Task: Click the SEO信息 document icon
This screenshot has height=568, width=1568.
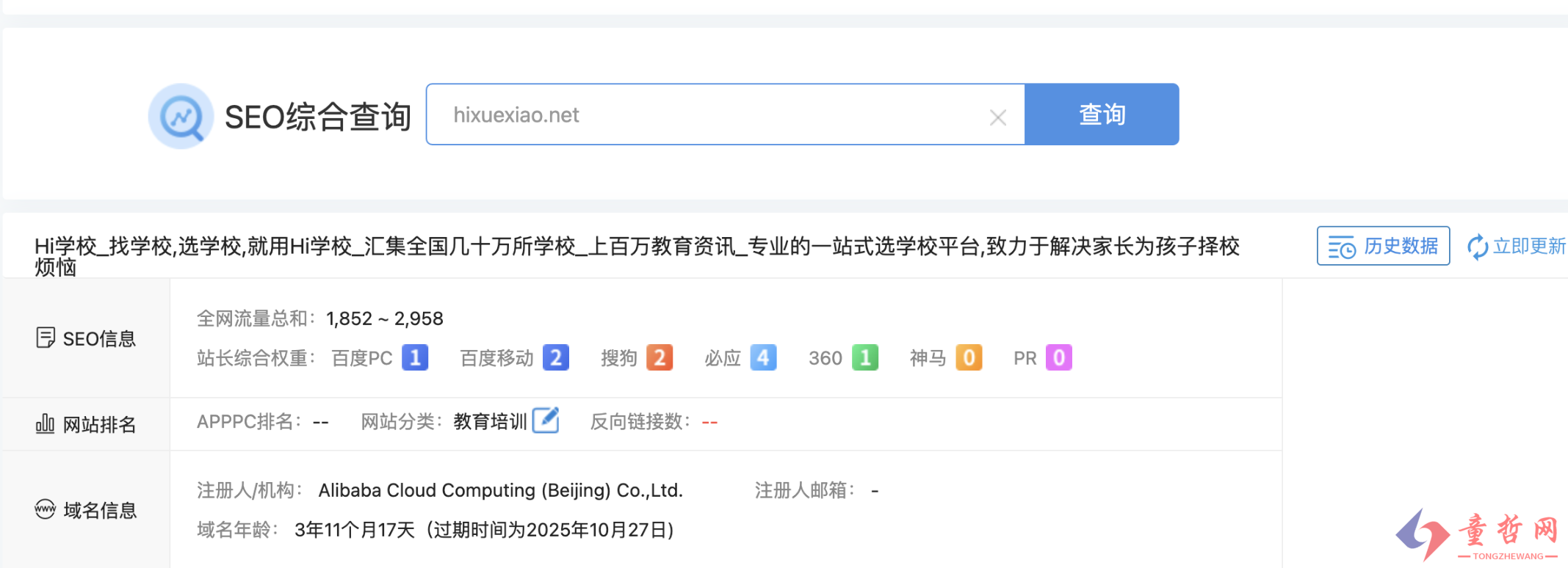Action: coord(46,338)
